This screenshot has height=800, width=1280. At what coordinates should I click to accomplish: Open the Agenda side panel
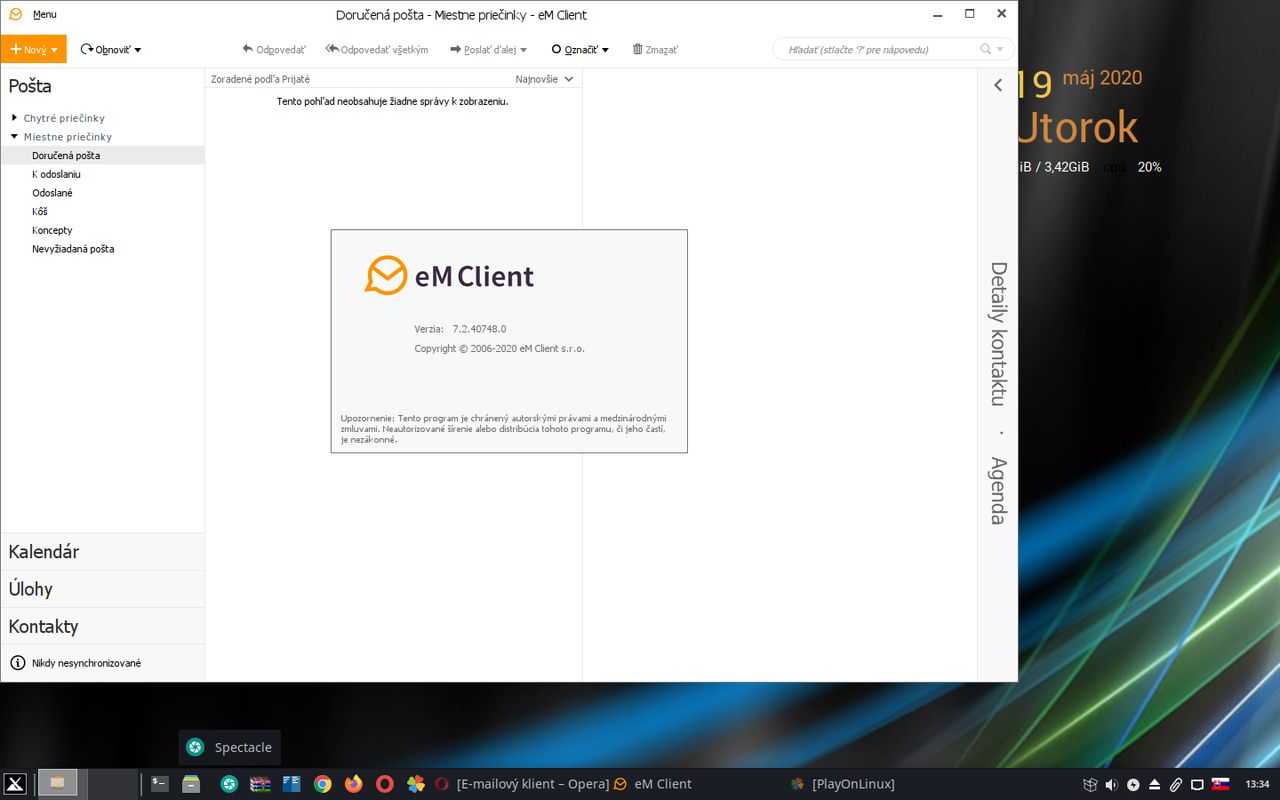(x=998, y=491)
